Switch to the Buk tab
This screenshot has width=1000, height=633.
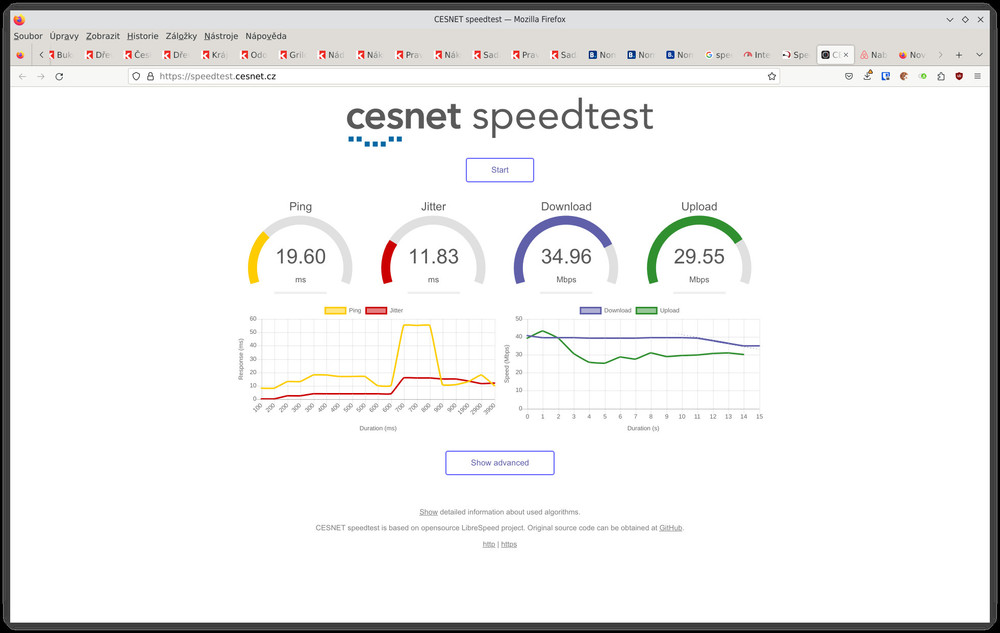(62, 55)
